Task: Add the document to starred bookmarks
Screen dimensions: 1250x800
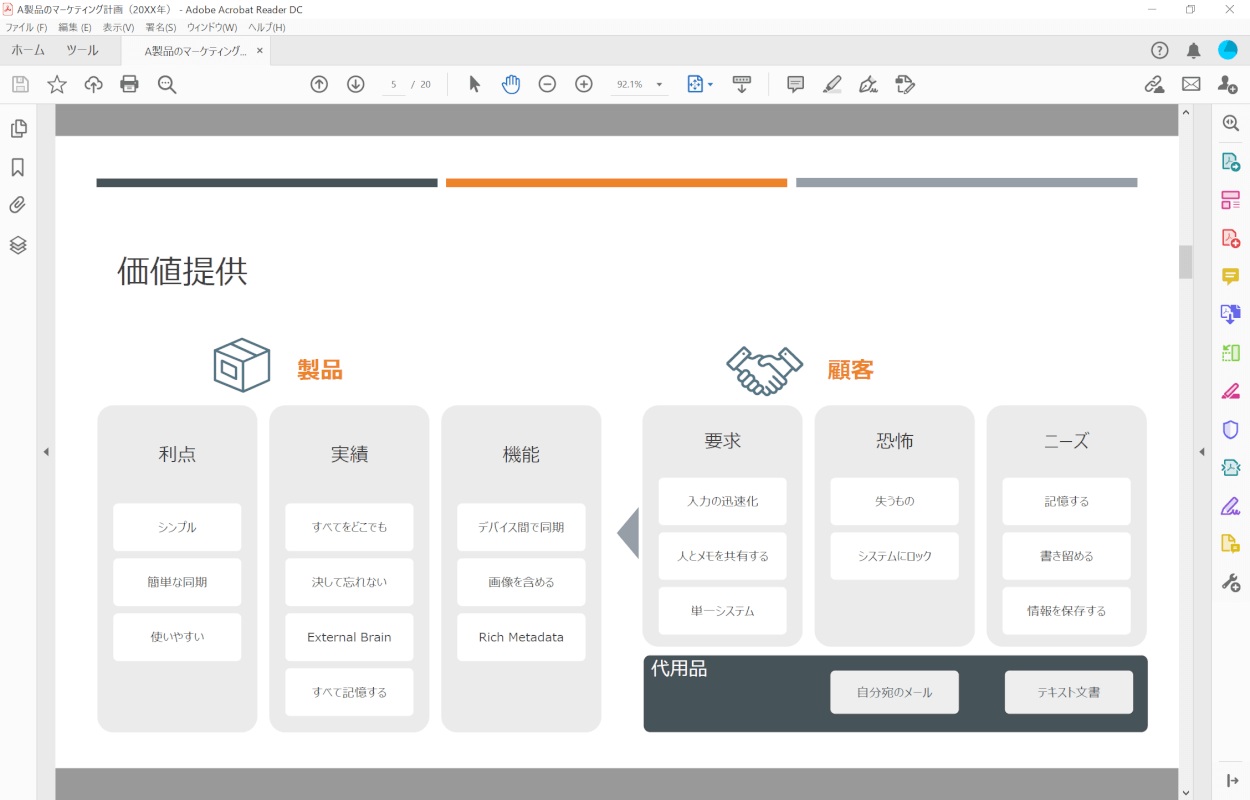Action: coord(57,84)
